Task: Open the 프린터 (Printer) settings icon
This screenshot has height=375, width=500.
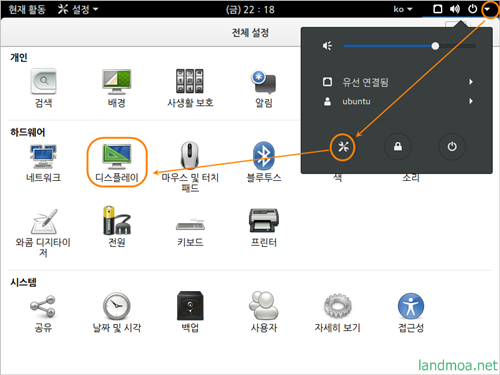Action: (x=264, y=221)
